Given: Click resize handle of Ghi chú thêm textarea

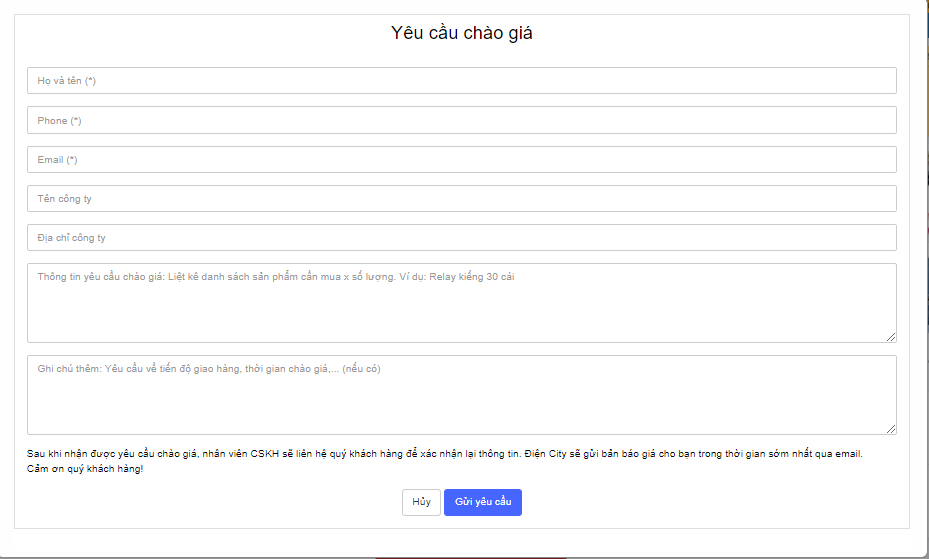Looking at the screenshot, I should pyautogui.click(x=890, y=428).
